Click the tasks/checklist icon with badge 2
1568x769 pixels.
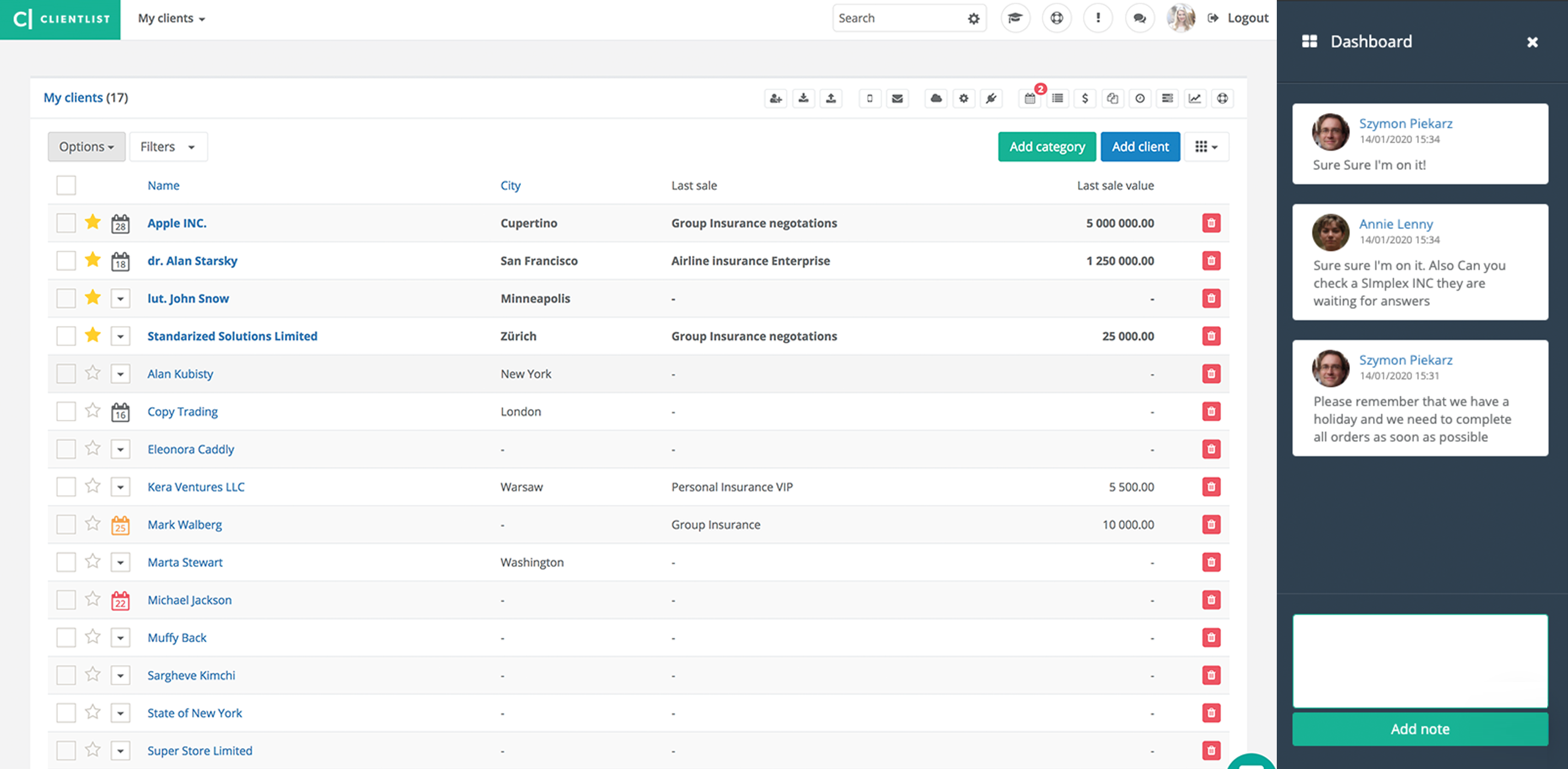pos(1031,98)
